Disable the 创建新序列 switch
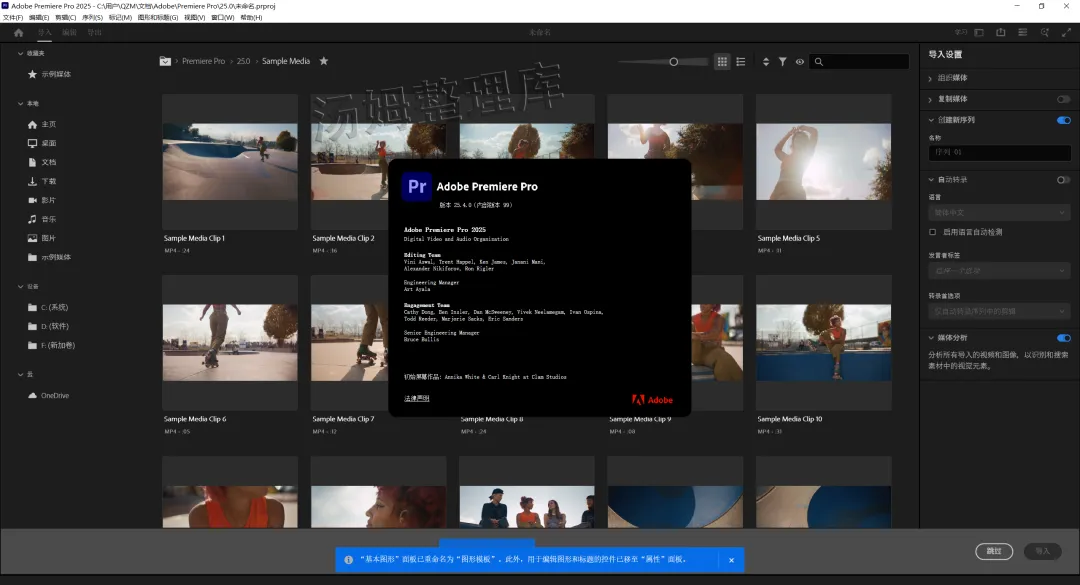The image size is (1080, 585). point(1063,120)
